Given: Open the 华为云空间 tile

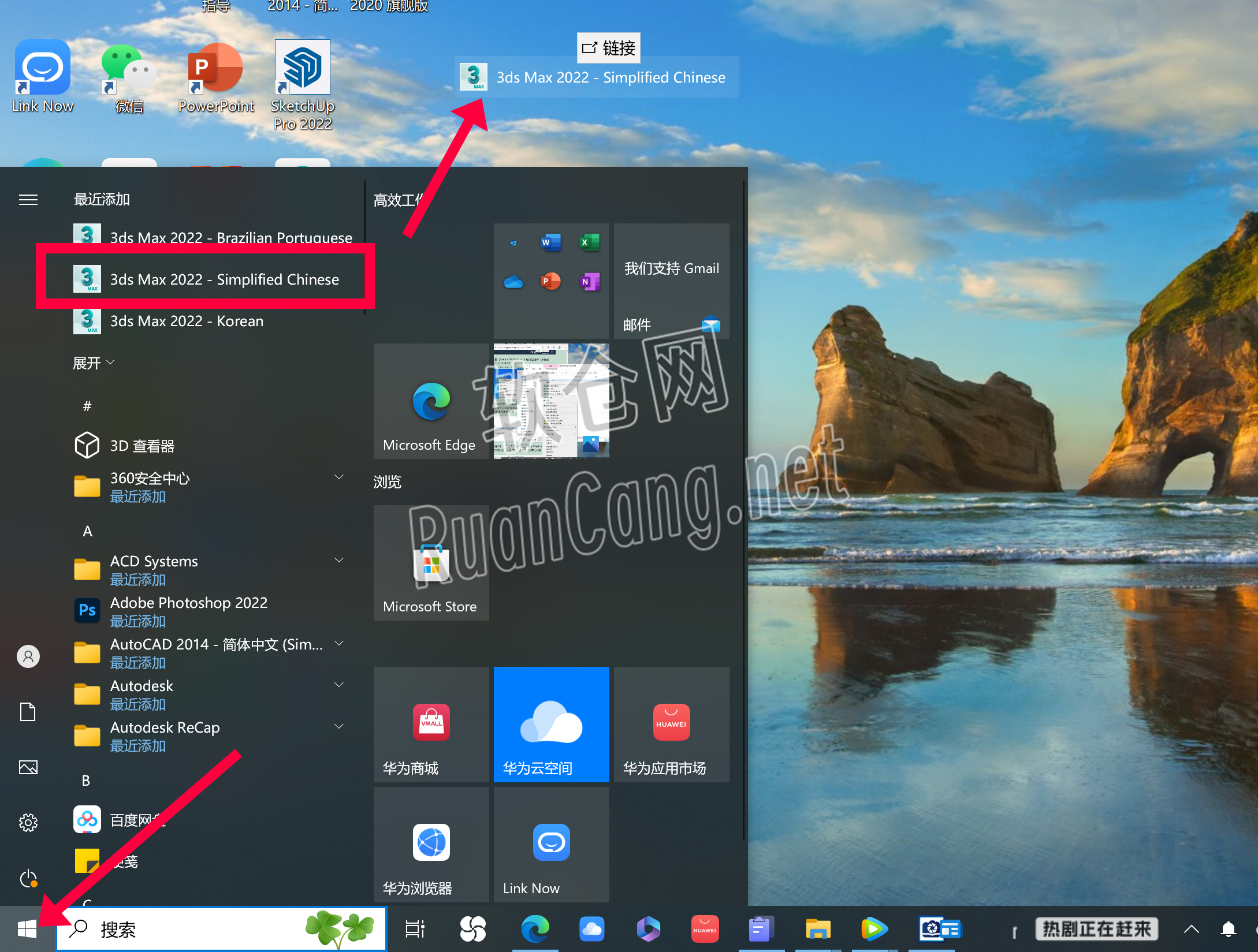Looking at the screenshot, I should click(x=551, y=724).
